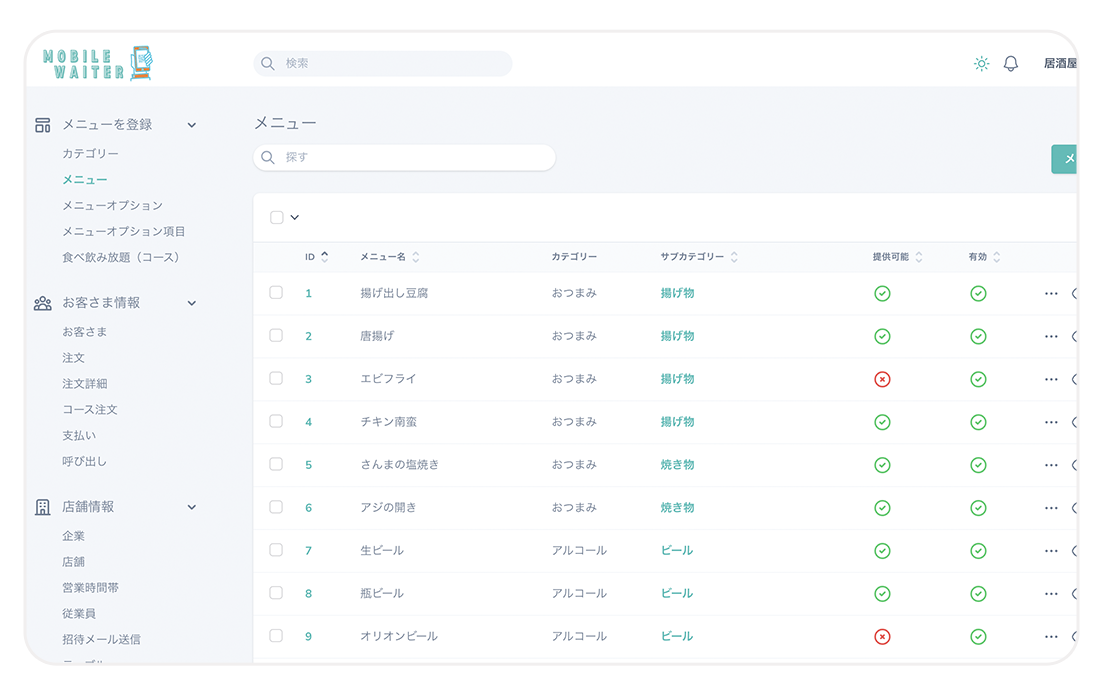Click the red unavailable icon for オリオンビール

[882, 636]
